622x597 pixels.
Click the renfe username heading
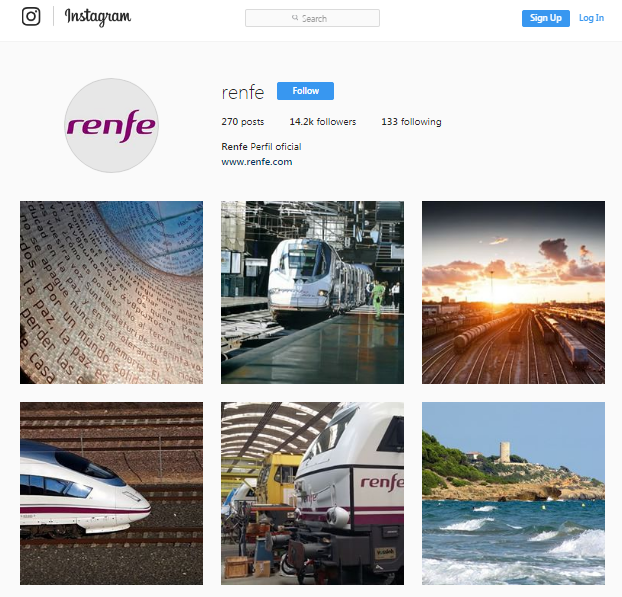[x=242, y=92]
